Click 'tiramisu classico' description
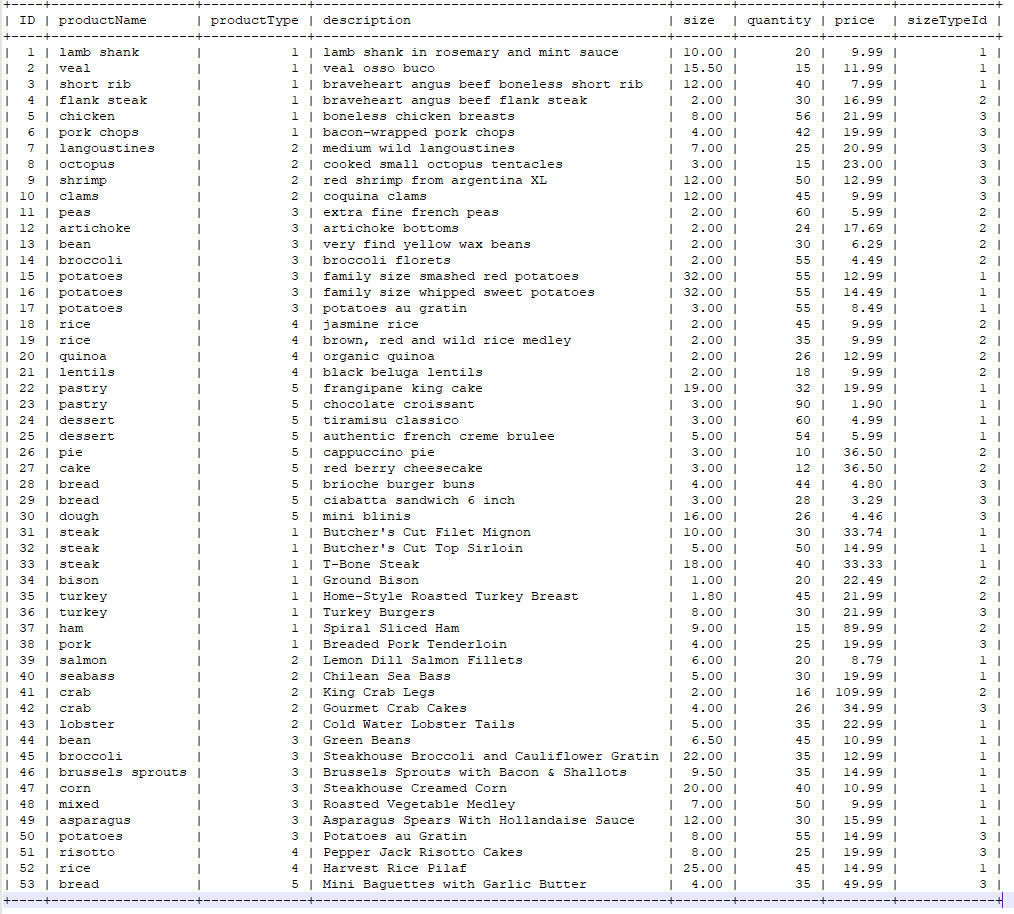1014x914 pixels. point(391,420)
